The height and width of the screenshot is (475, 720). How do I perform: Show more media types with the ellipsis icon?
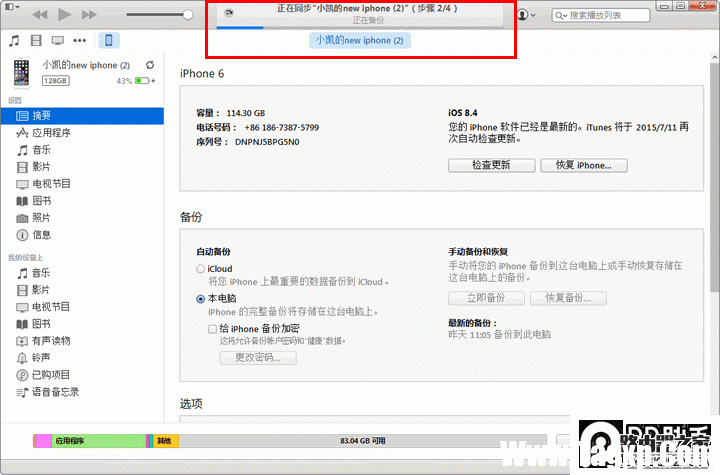pyautogui.click(x=79, y=40)
